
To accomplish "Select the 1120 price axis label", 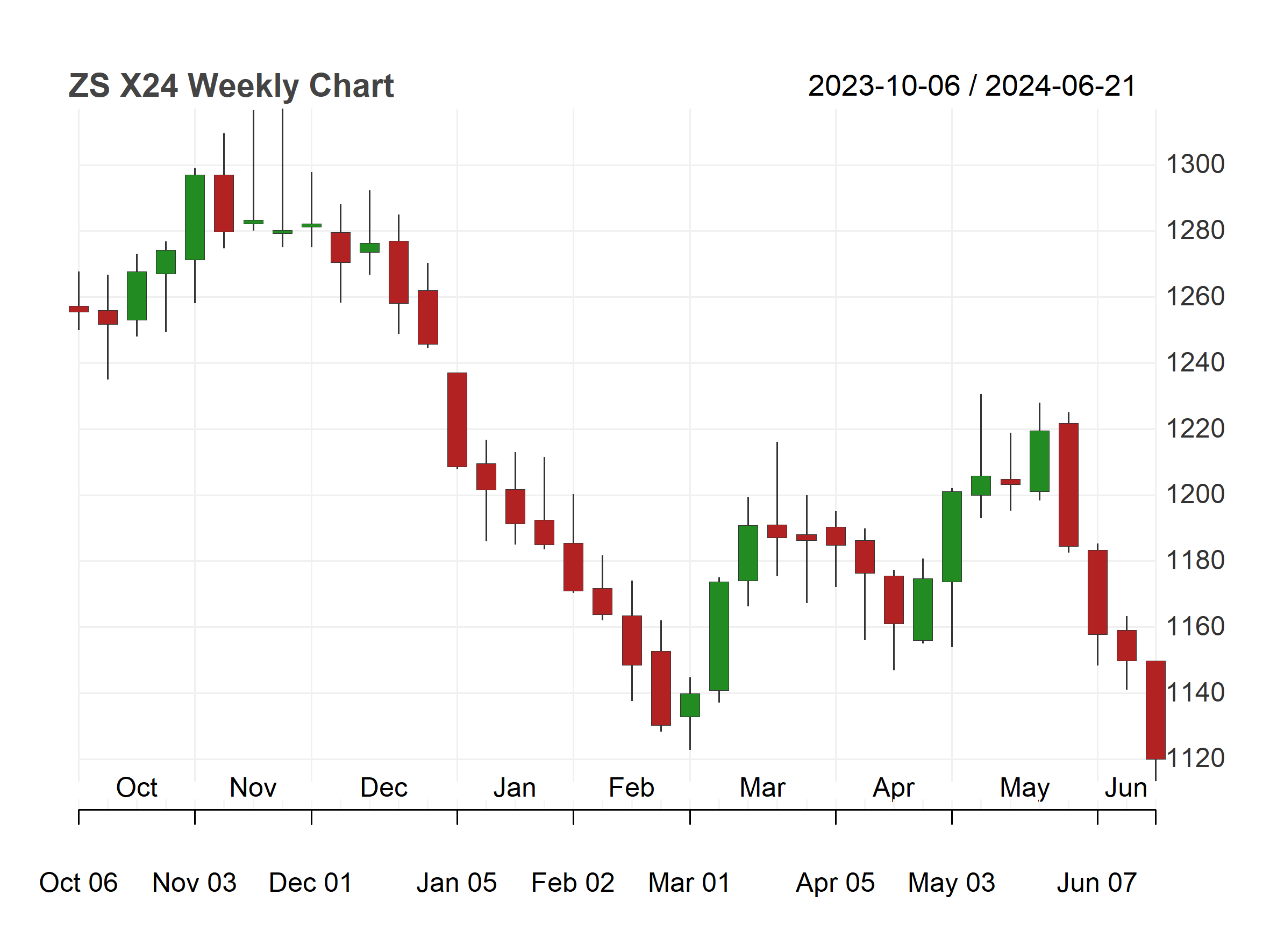I will pos(1196,758).
